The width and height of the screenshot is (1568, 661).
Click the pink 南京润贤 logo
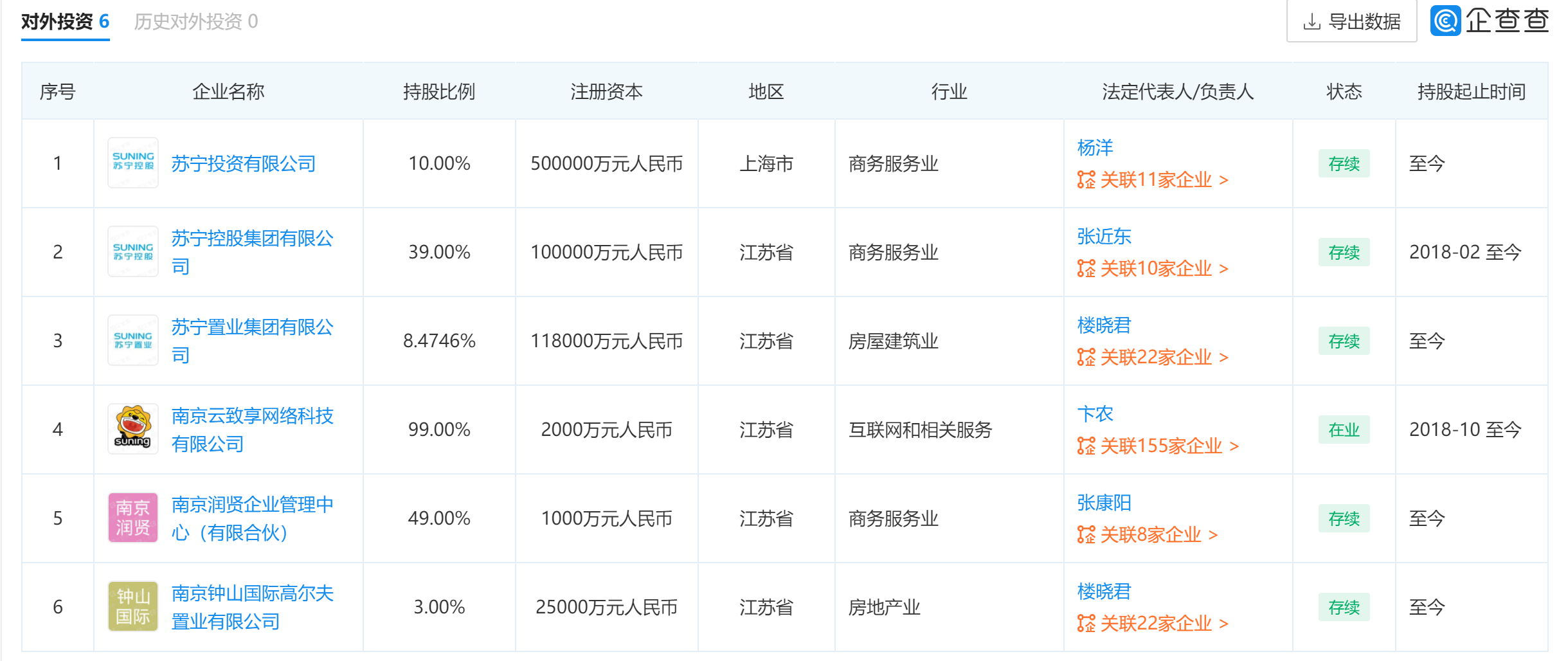tap(132, 518)
